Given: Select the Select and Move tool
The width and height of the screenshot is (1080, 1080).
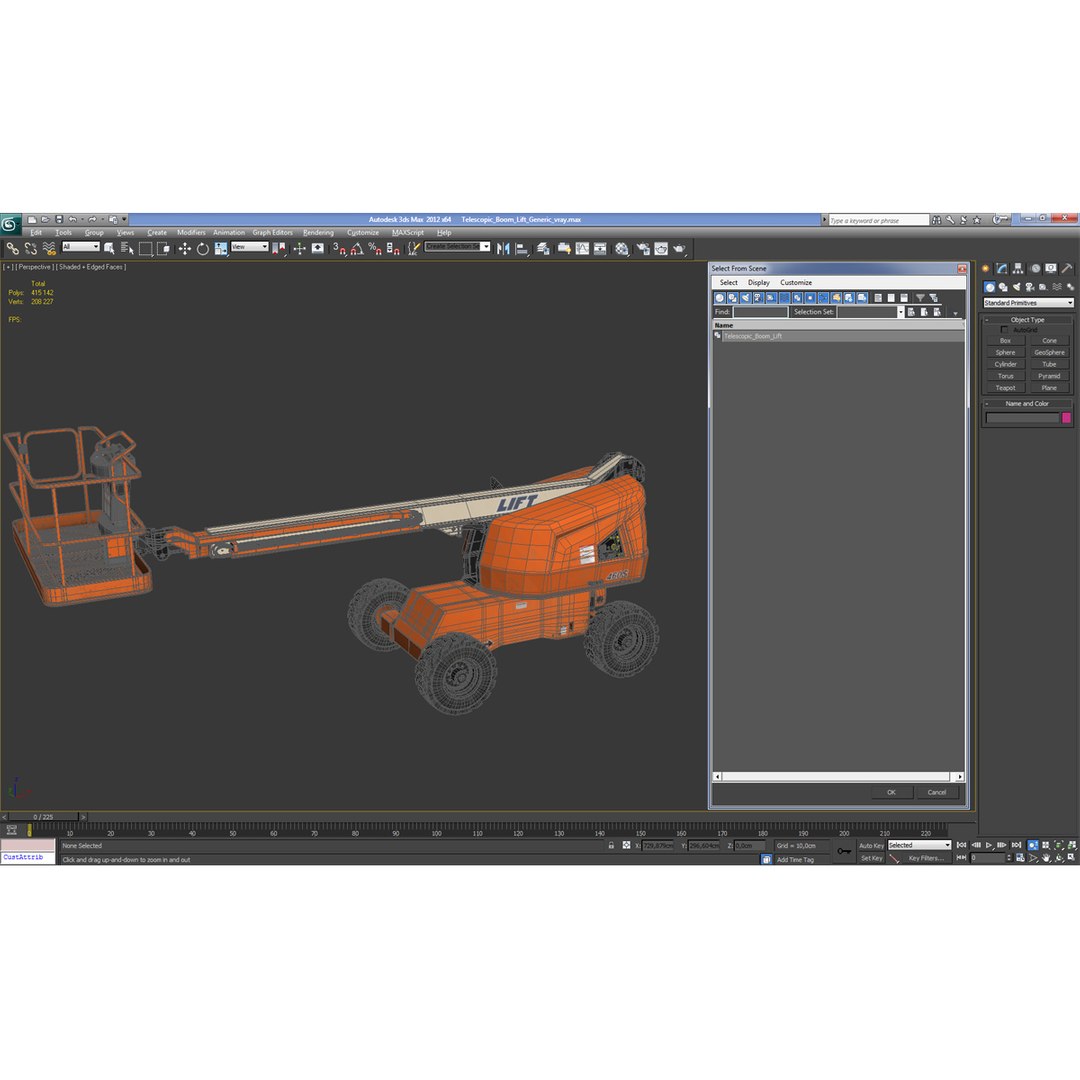Looking at the screenshot, I should coord(185,249).
